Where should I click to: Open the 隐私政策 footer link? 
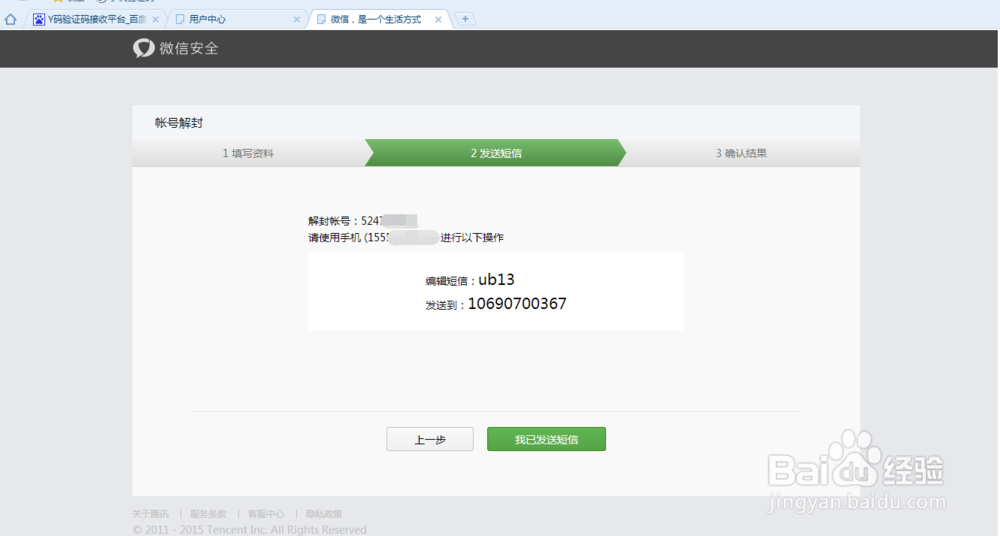click(x=324, y=514)
